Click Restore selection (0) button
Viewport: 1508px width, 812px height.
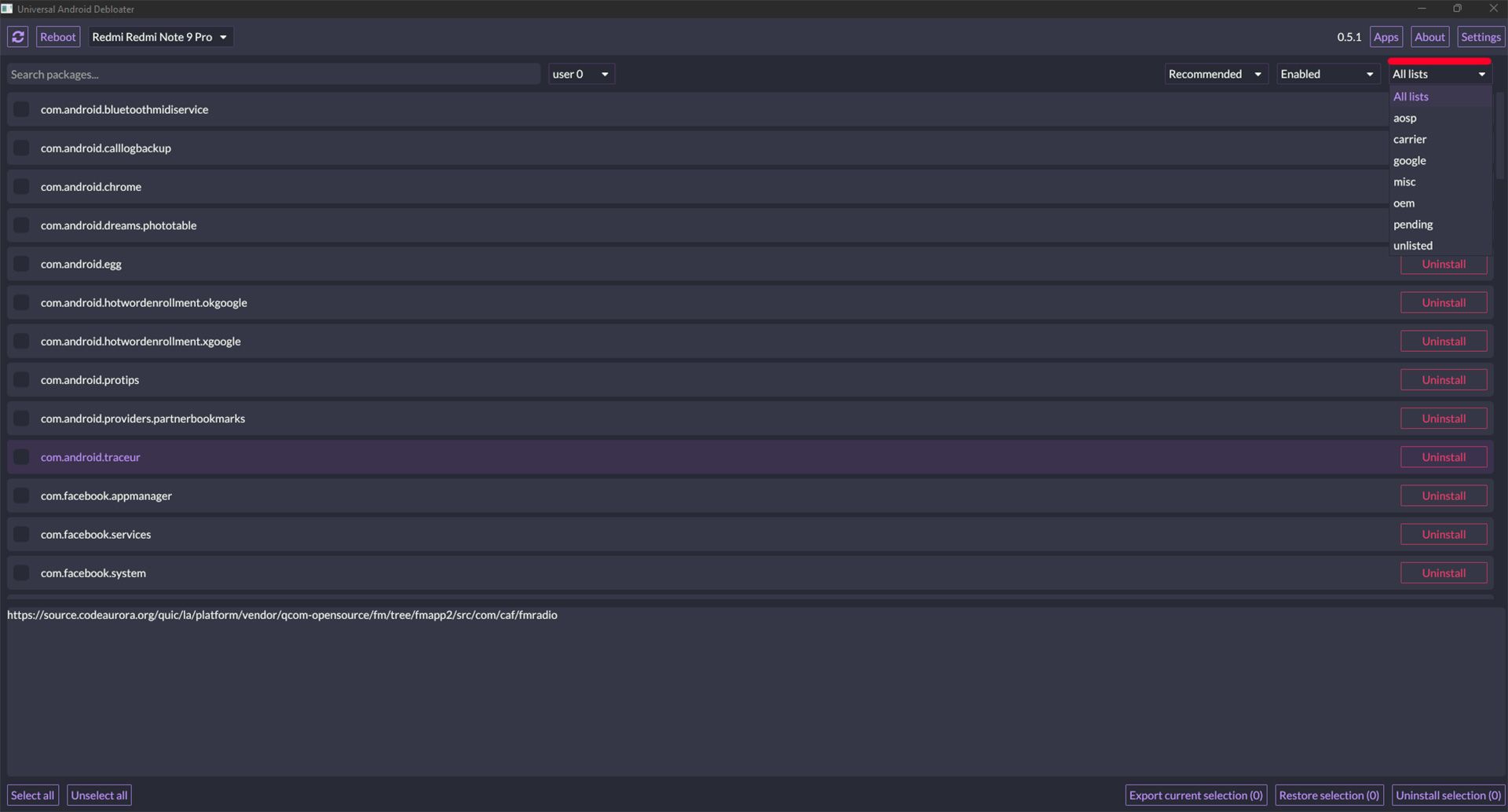1329,795
